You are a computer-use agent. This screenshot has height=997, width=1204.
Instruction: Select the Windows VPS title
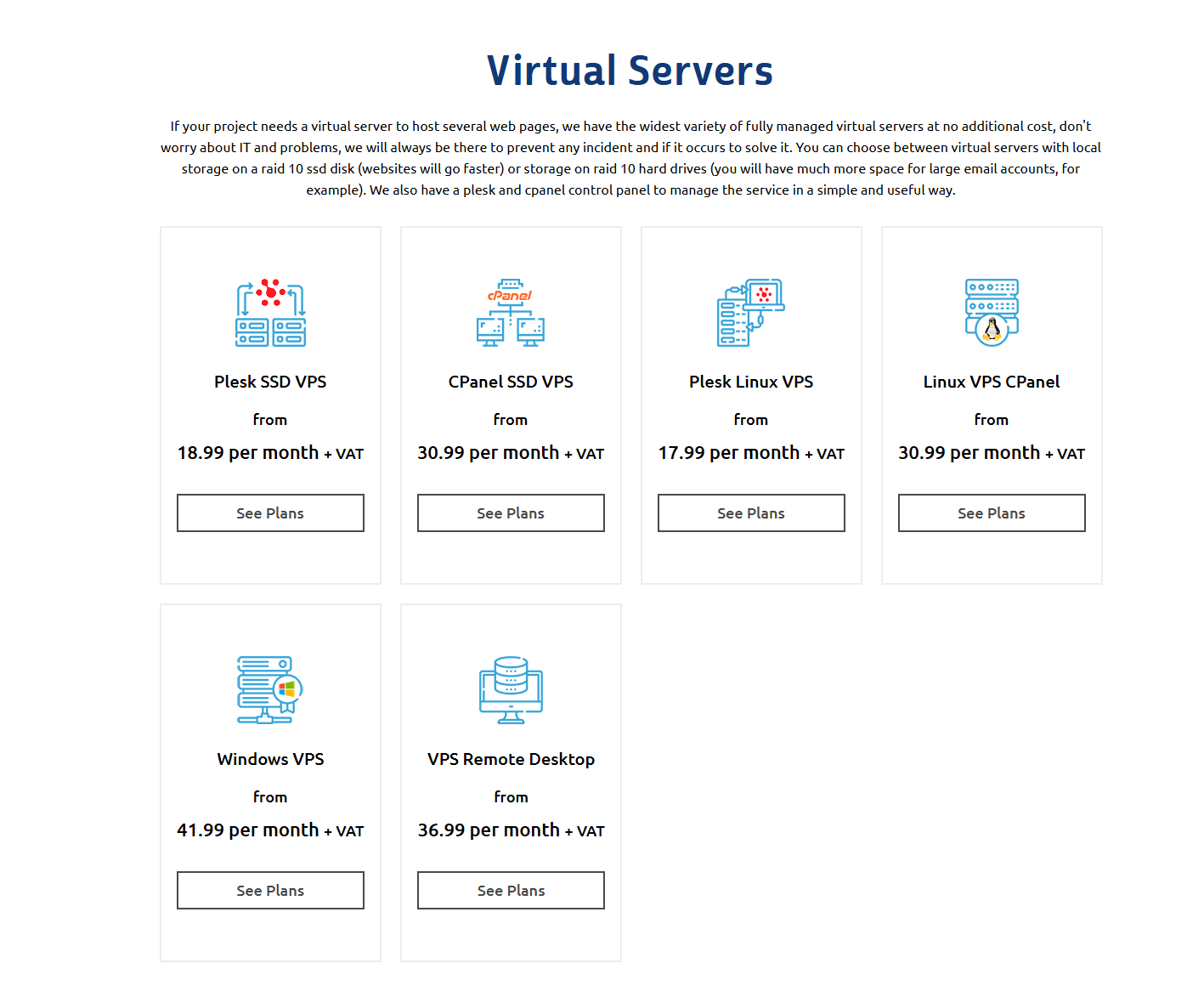(269, 759)
